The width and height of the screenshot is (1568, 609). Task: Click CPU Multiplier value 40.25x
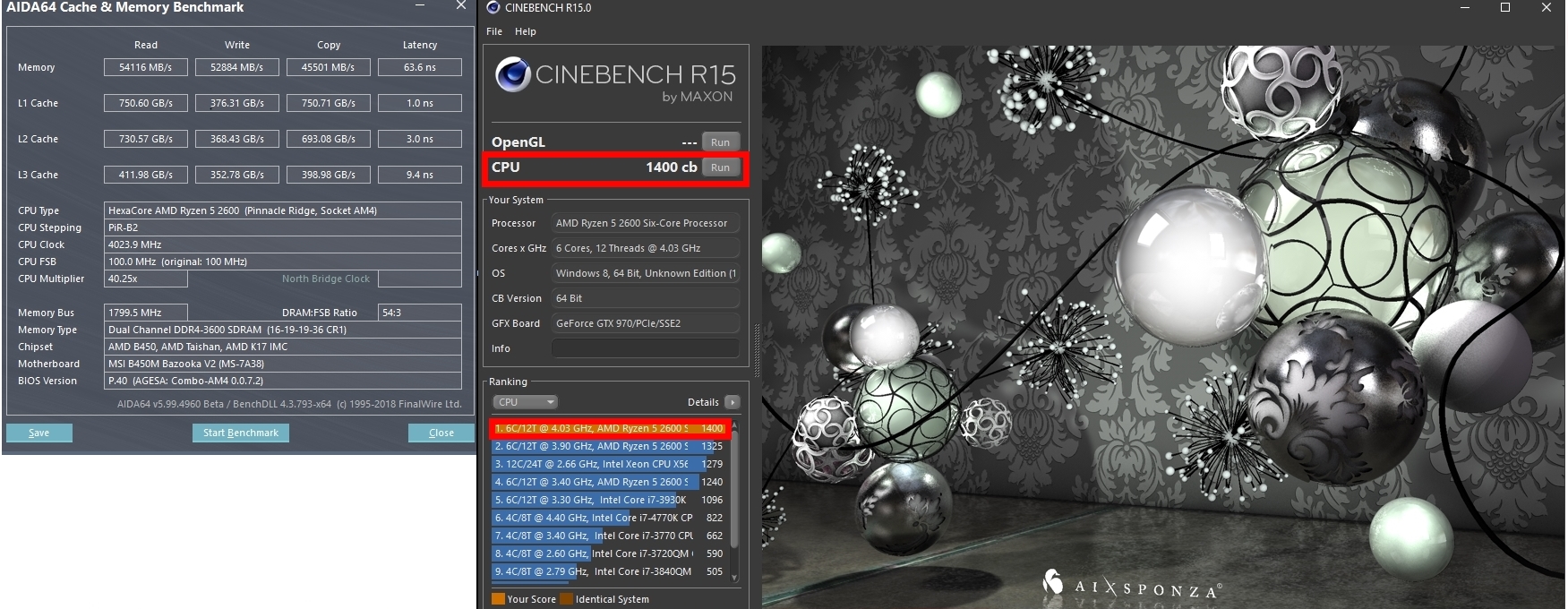coord(146,279)
